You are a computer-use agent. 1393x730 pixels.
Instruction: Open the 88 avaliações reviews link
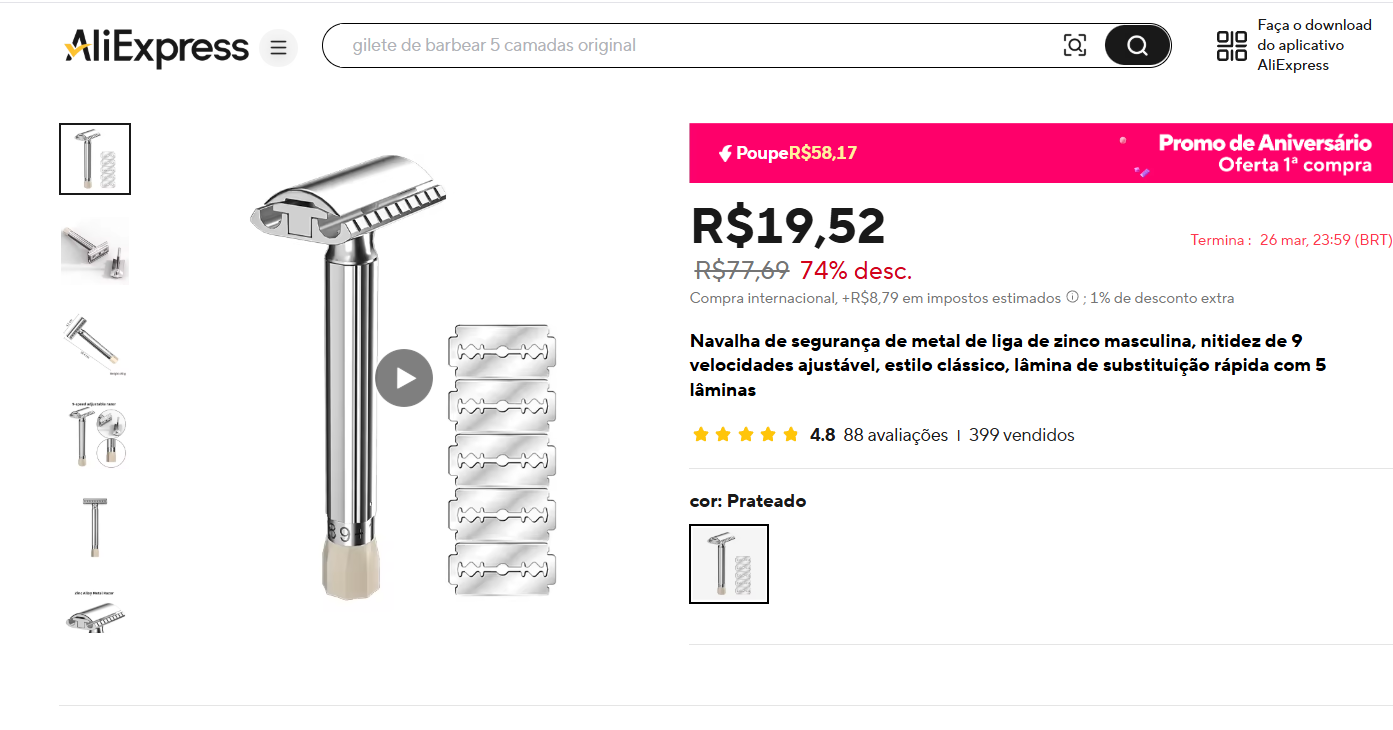point(895,435)
